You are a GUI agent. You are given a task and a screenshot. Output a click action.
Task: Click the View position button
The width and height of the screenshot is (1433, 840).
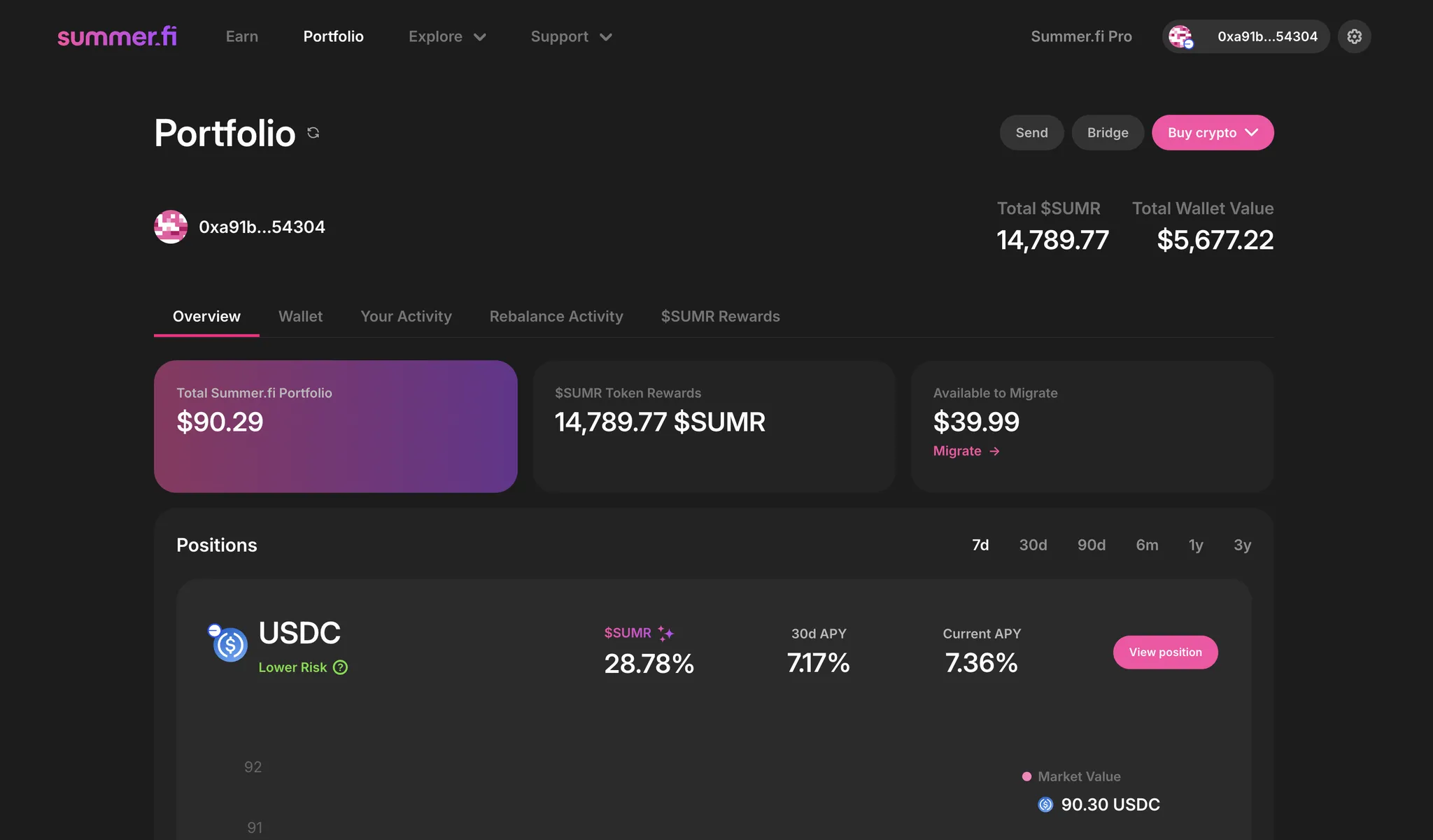pyautogui.click(x=1165, y=652)
